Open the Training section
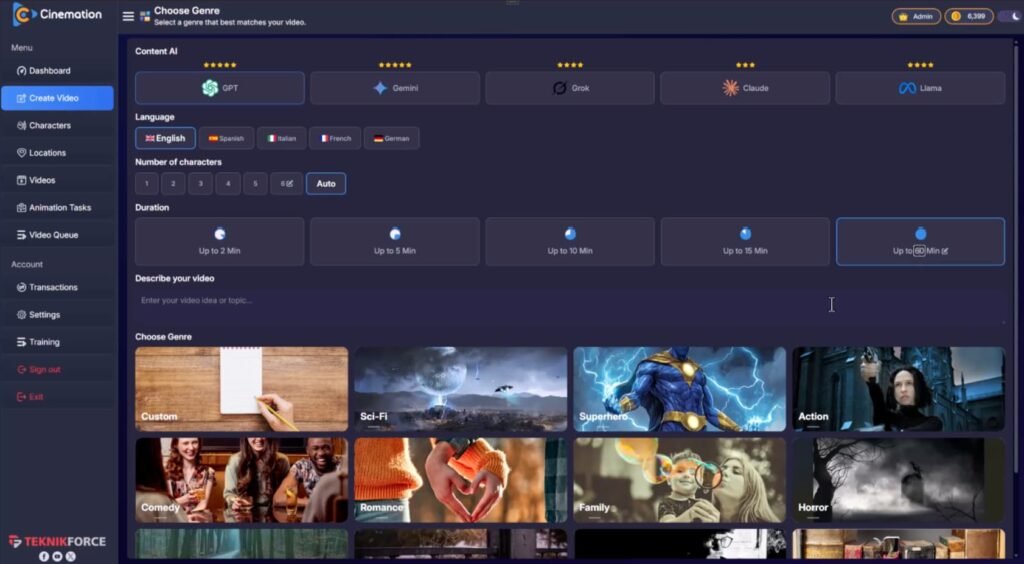This screenshot has height=564, width=1024. (x=57, y=342)
